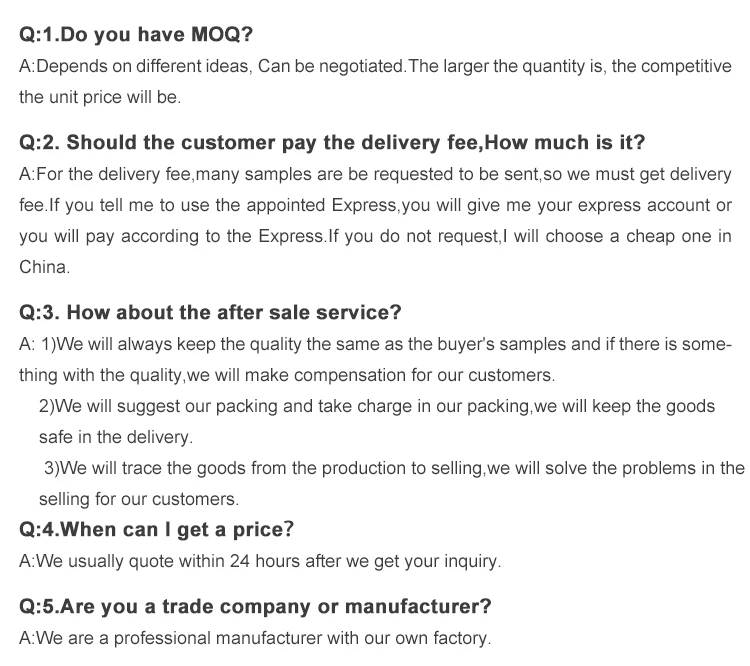
Task: Click 'selling for our customers' line
Action: click(x=139, y=499)
